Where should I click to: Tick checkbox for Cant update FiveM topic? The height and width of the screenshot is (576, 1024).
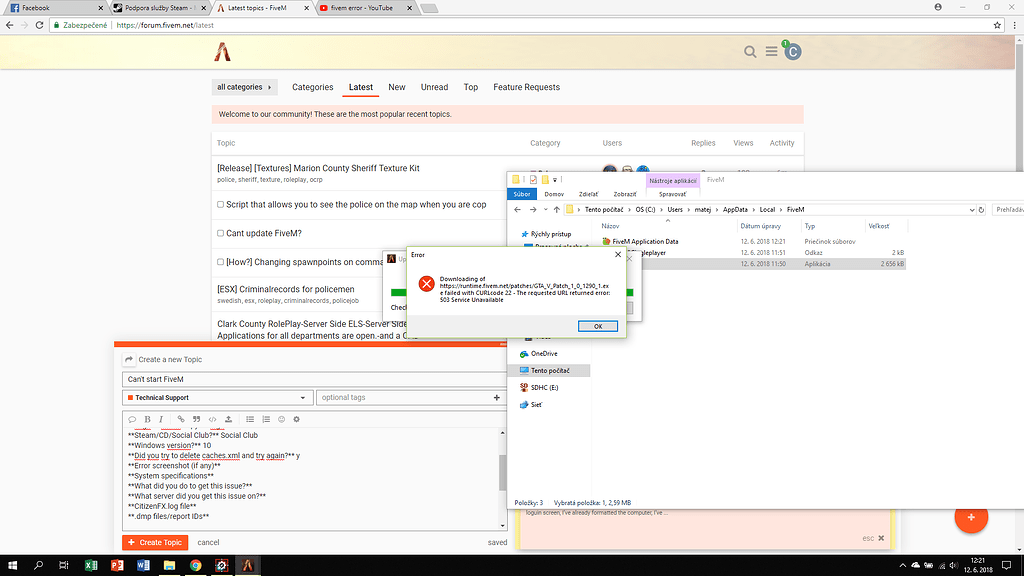click(x=221, y=233)
